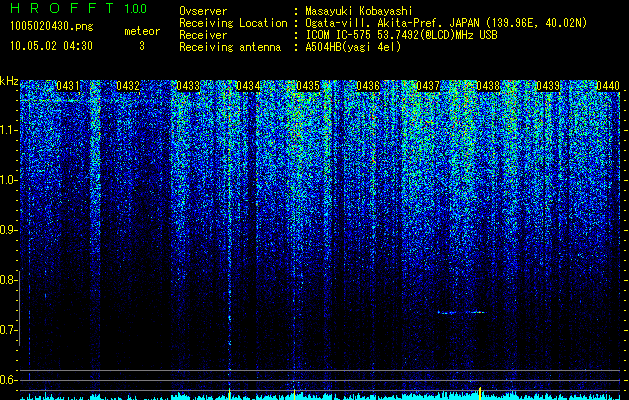Click the 0438 time marker
Image resolution: width=629 pixels, height=400 pixels.
pyautogui.click(x=488, y=86)
